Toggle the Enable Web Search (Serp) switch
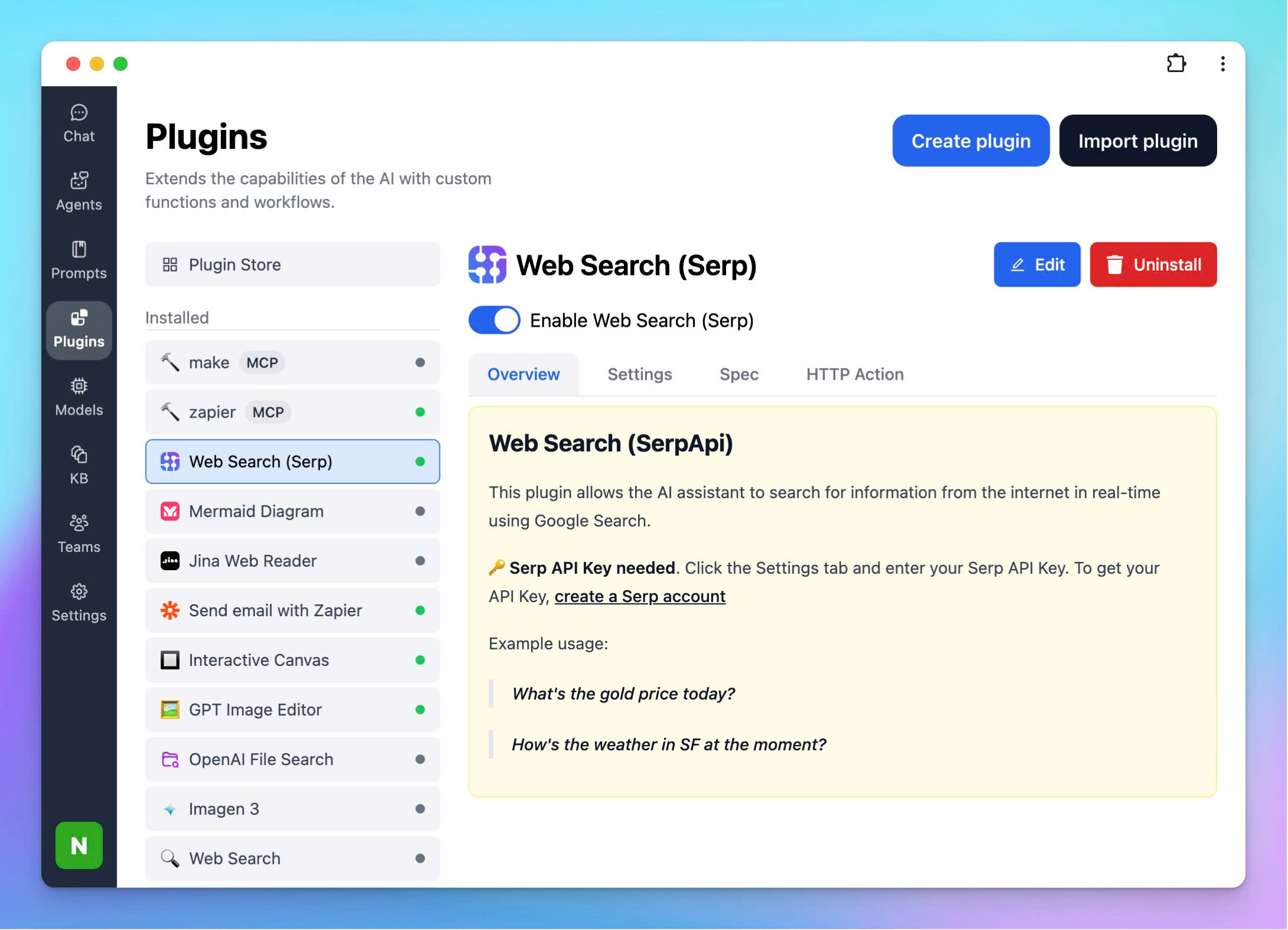Viewport: 1288px width, 930px height. [x=495, y=320]
